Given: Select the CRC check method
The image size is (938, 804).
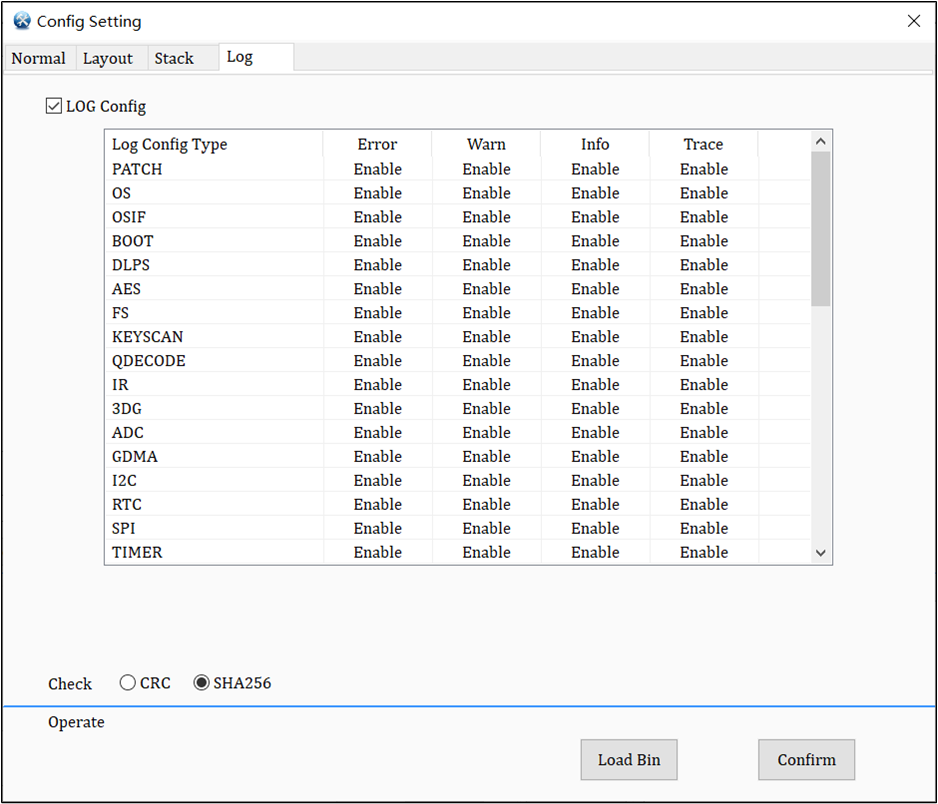Looking at the screenshot, I should [x=128, y=682].
